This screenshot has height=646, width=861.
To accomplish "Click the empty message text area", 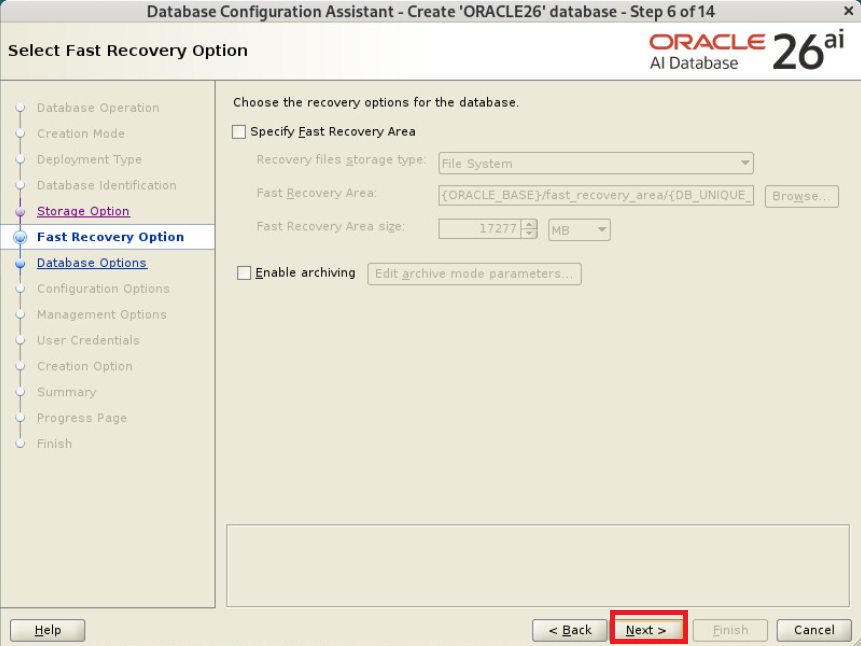I will pos(538,566).
